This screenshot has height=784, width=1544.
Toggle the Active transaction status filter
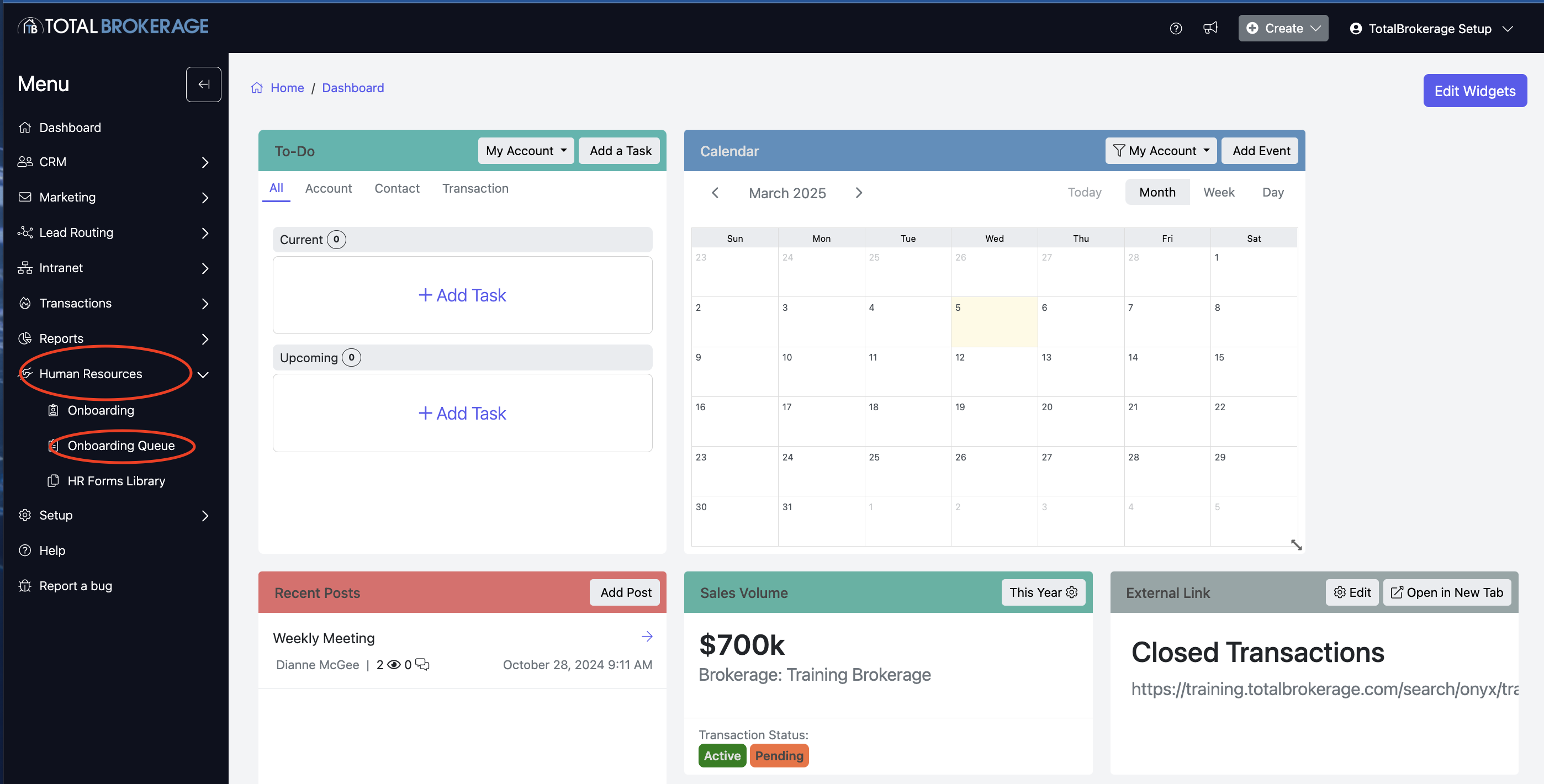pyautogui.click(x=722, y=756)
